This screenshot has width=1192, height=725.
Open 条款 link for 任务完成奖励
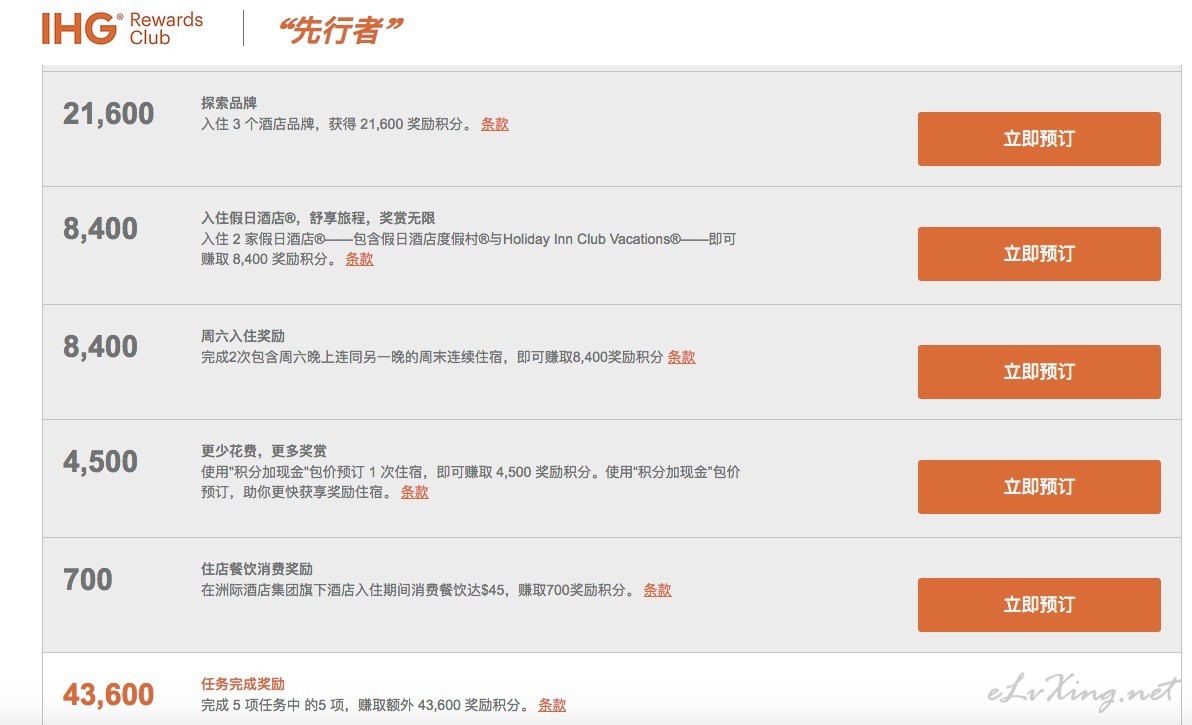(x=552, y=705)
